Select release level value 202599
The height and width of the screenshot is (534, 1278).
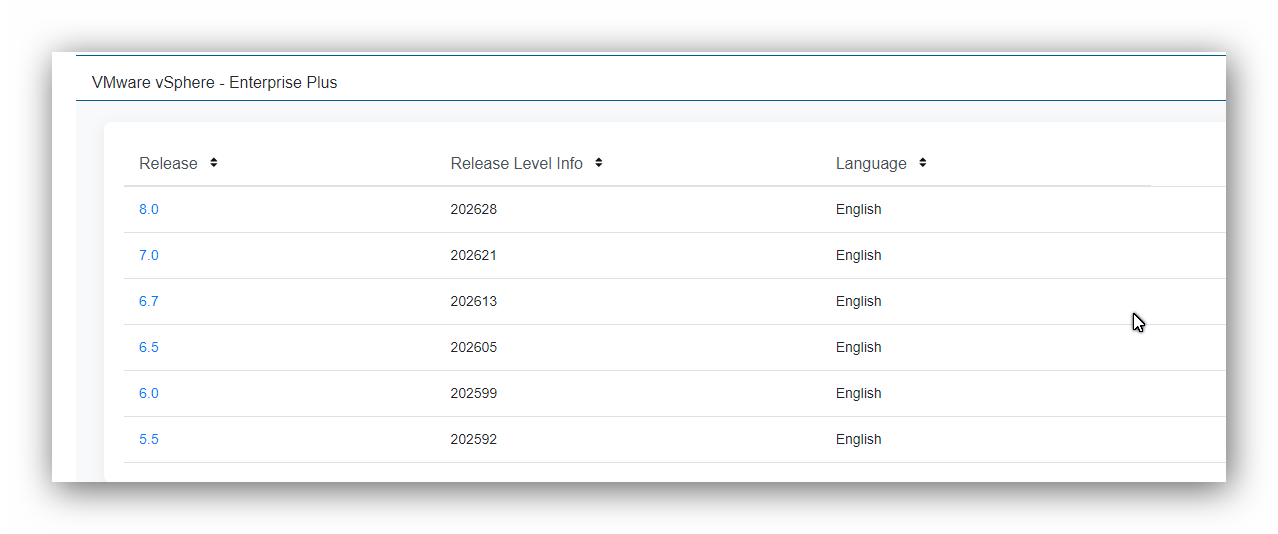474,393
